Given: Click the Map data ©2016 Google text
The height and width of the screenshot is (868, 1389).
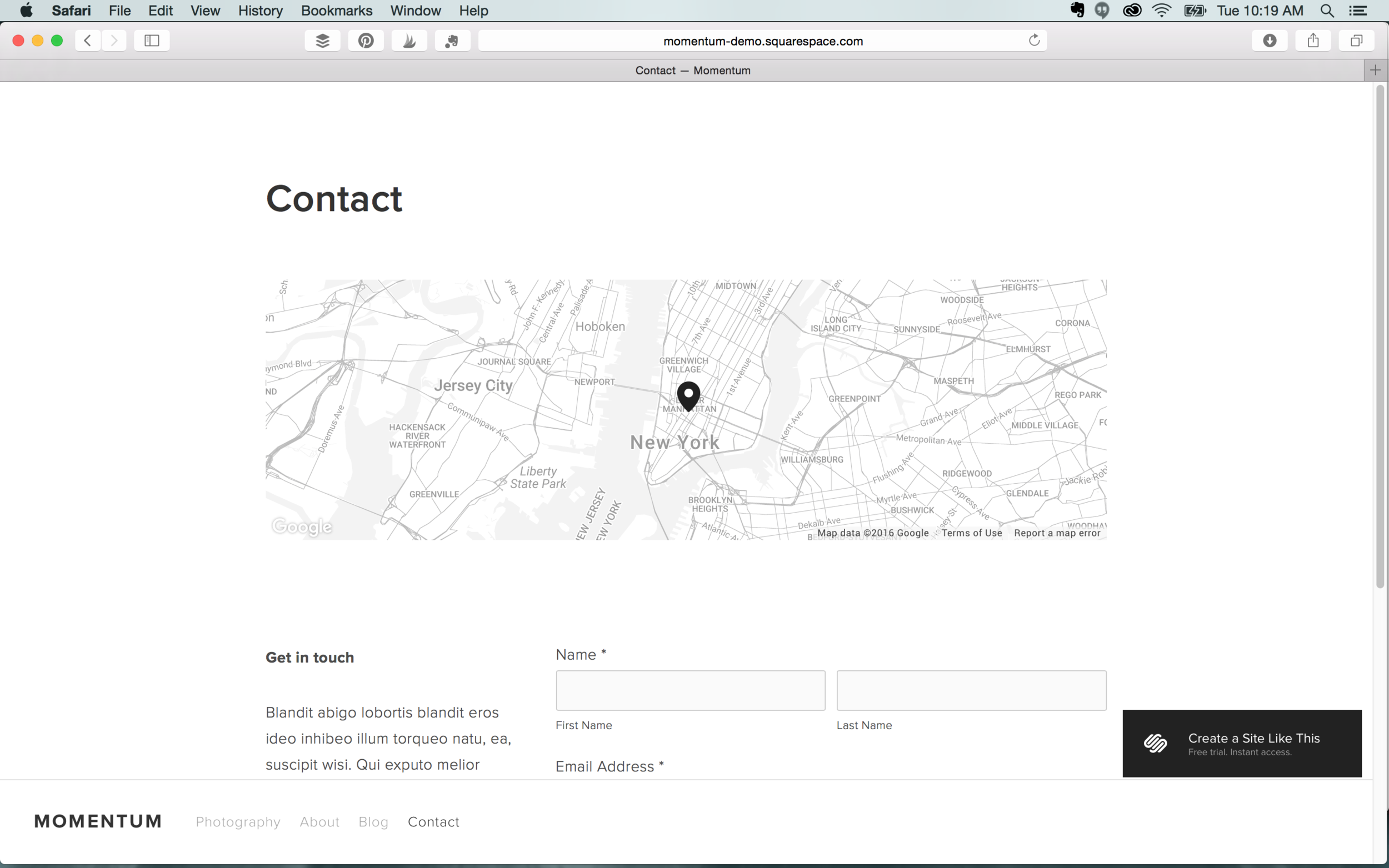Looking at the screenshot, I should click(x=873, y=533).
